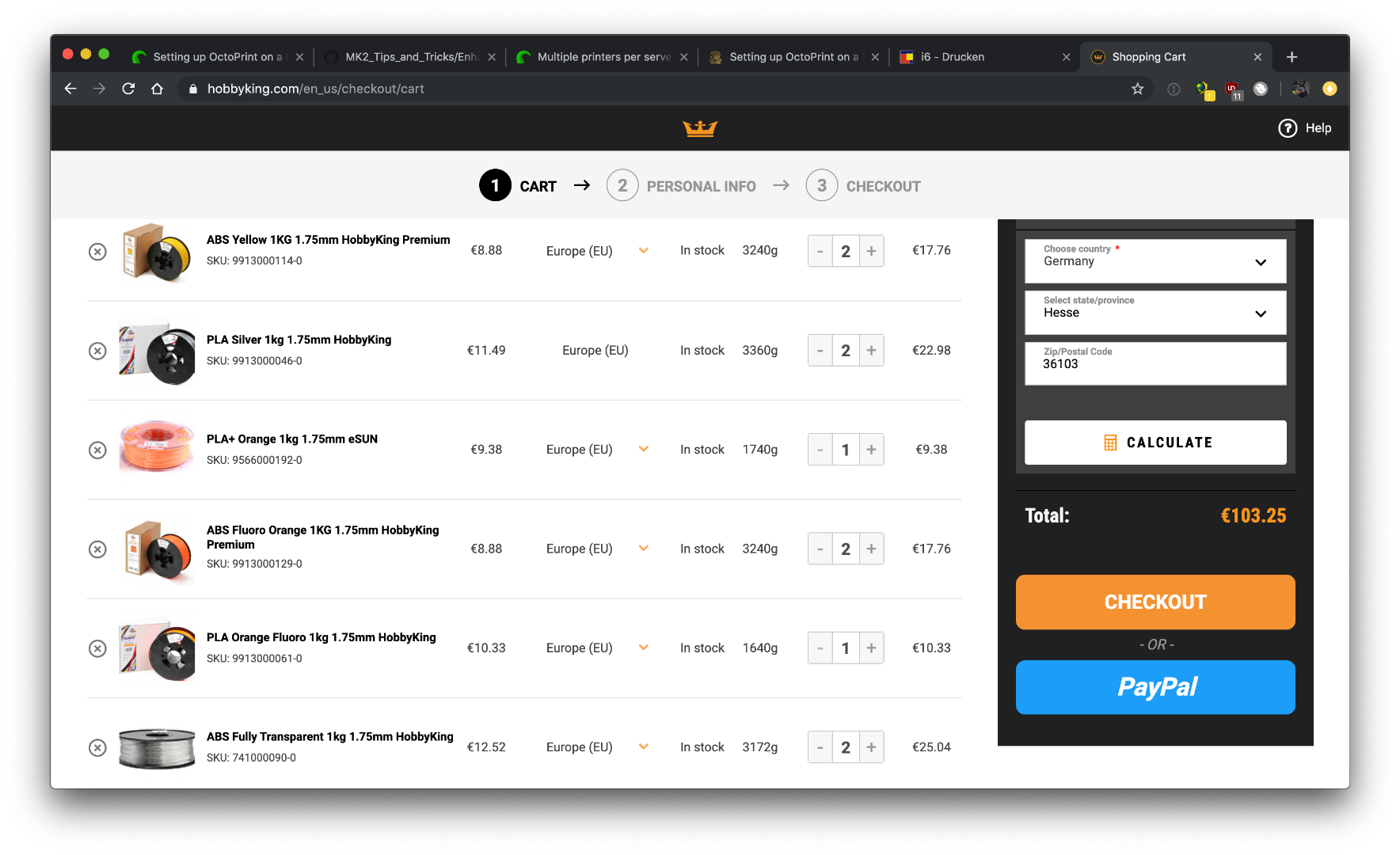Screen dimensions: 1400x855
Task: Increase quantity of PLA Orange Fluoro
Action: pyautogui.click(x=871, y=648)
